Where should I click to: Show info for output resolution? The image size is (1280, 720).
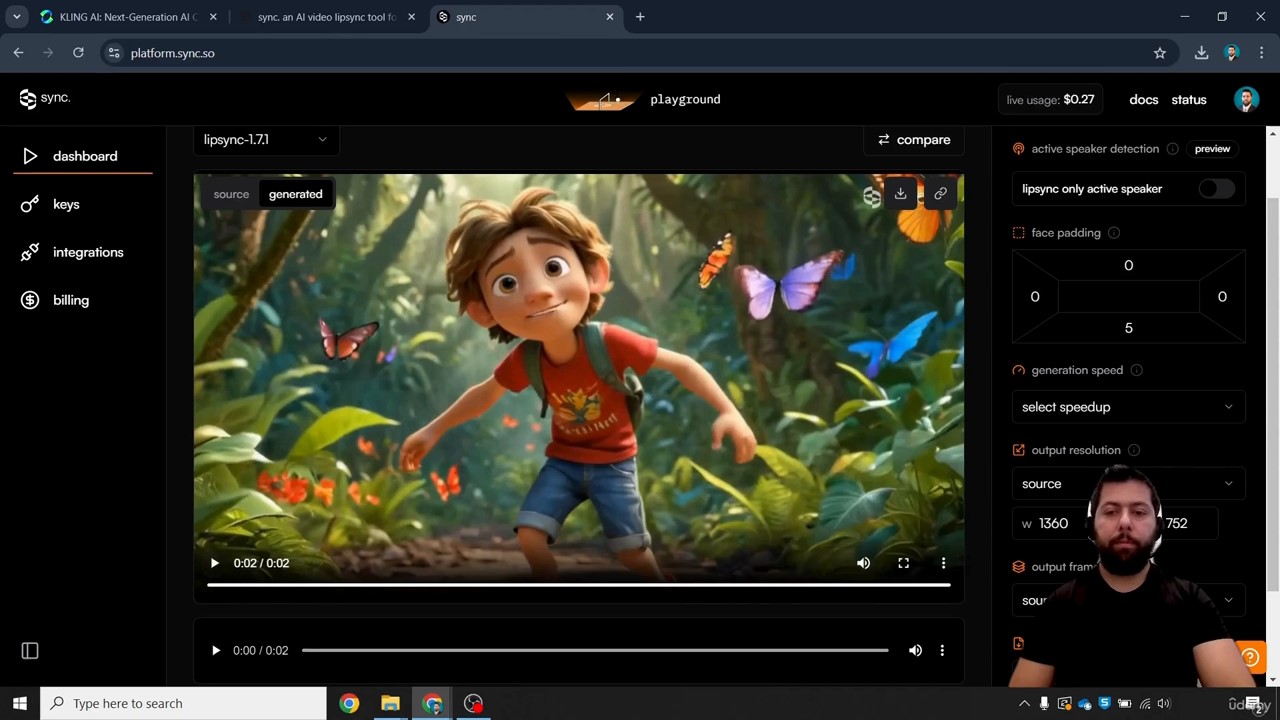coord(1134,450)
